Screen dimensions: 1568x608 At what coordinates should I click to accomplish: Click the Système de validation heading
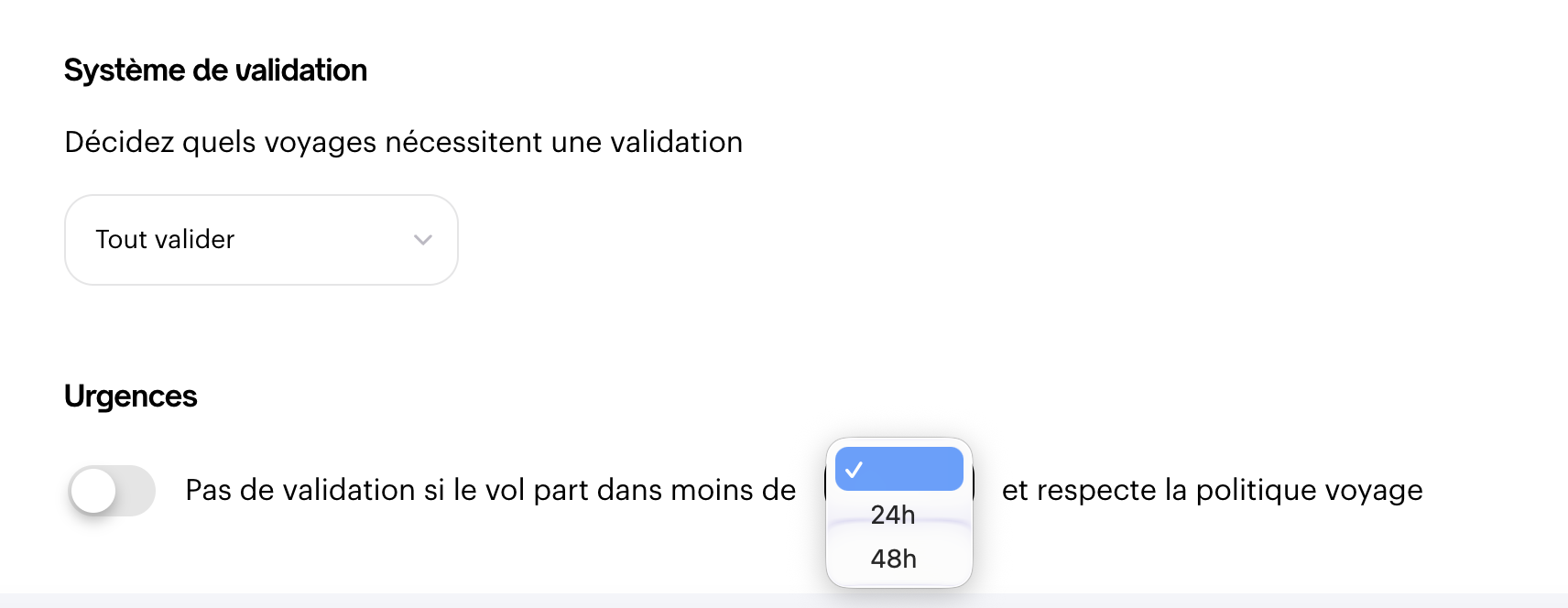215,71
